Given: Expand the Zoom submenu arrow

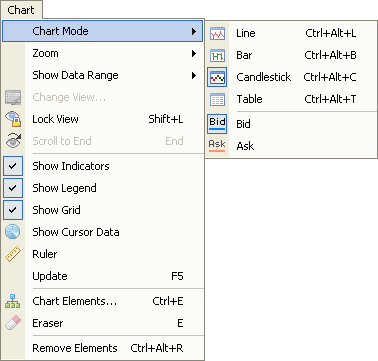Looking at the screenshot, I should pyautogui.click(x=194, y=53).
